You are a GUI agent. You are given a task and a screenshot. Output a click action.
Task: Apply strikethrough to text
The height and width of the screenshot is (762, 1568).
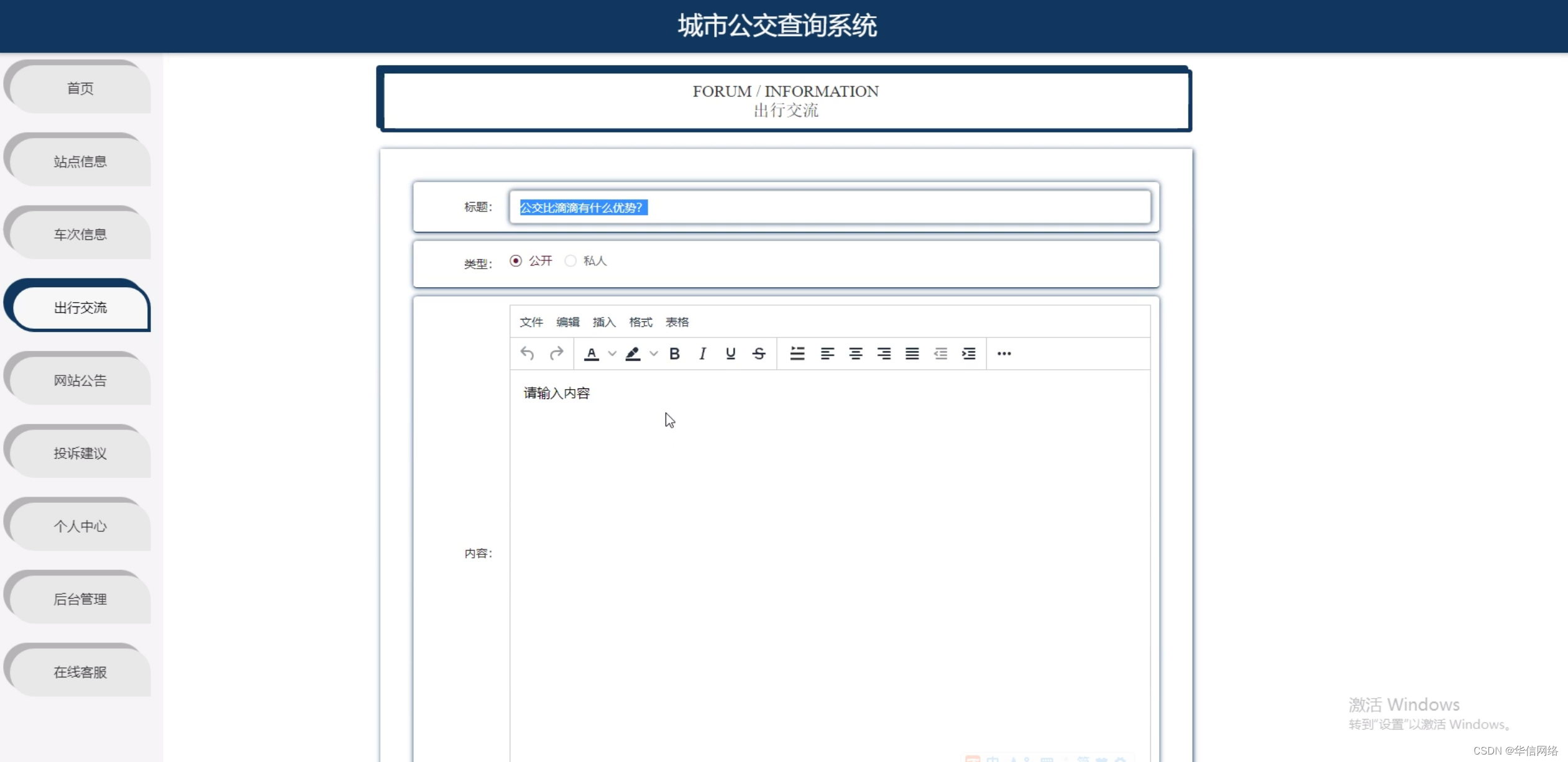(x=759, y=354)
